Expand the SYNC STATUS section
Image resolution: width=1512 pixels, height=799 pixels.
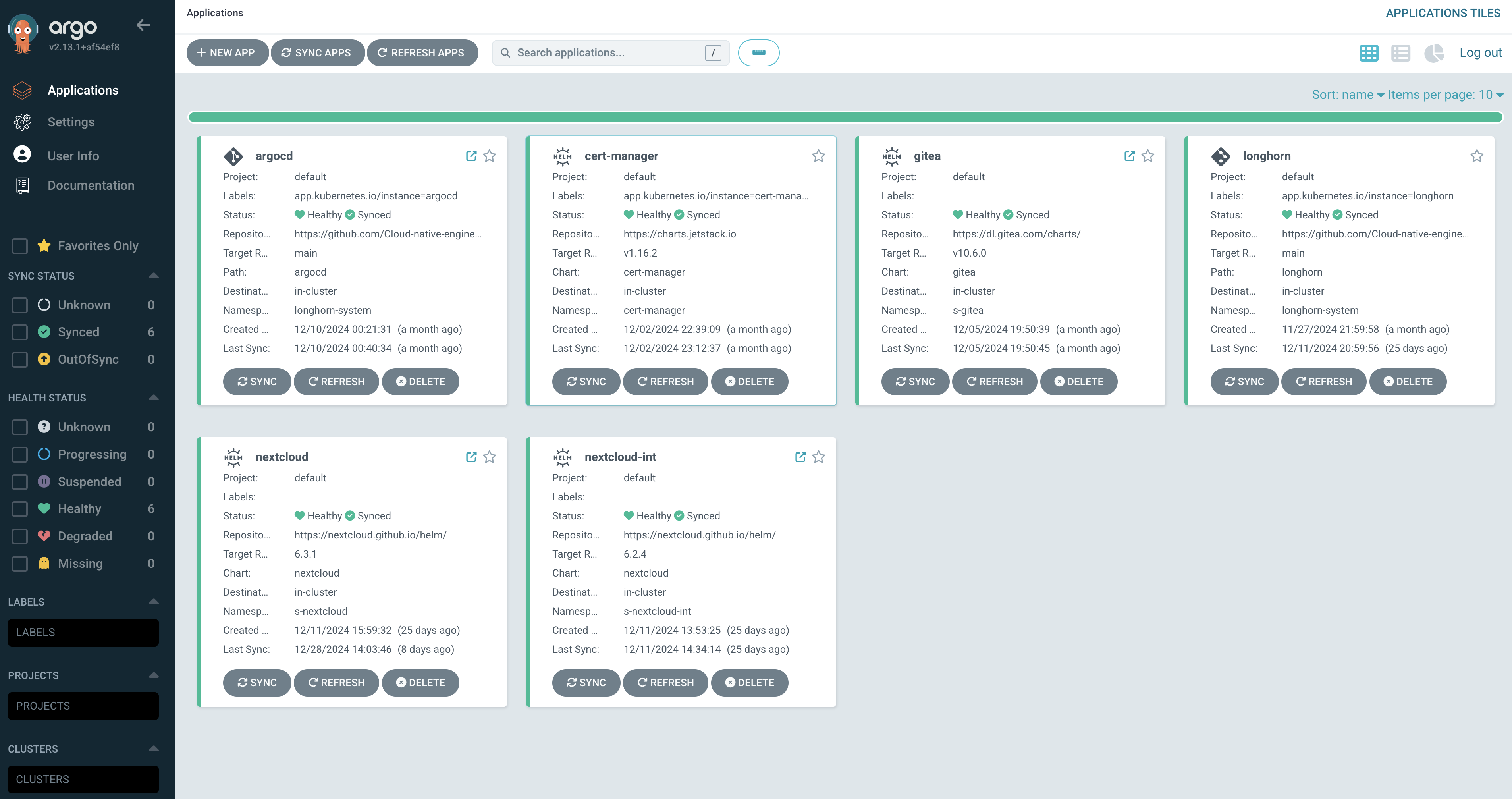click(x=154, y=275)
